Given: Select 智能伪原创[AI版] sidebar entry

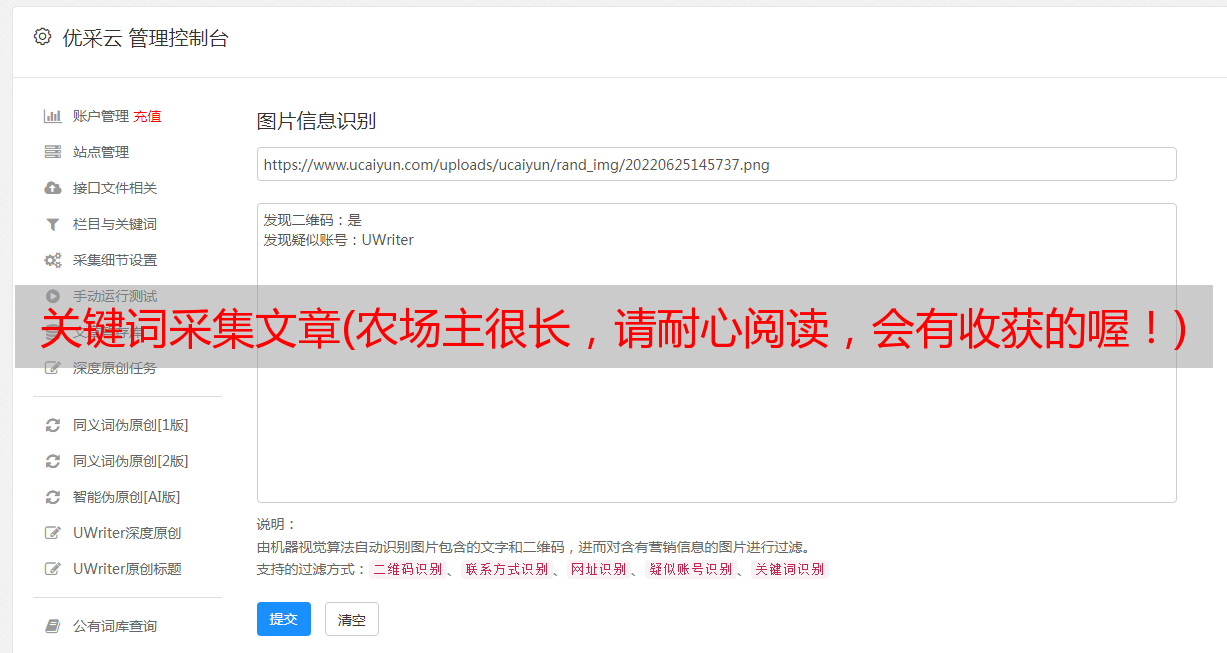Looking at the screenshot, I should [127, 497].
